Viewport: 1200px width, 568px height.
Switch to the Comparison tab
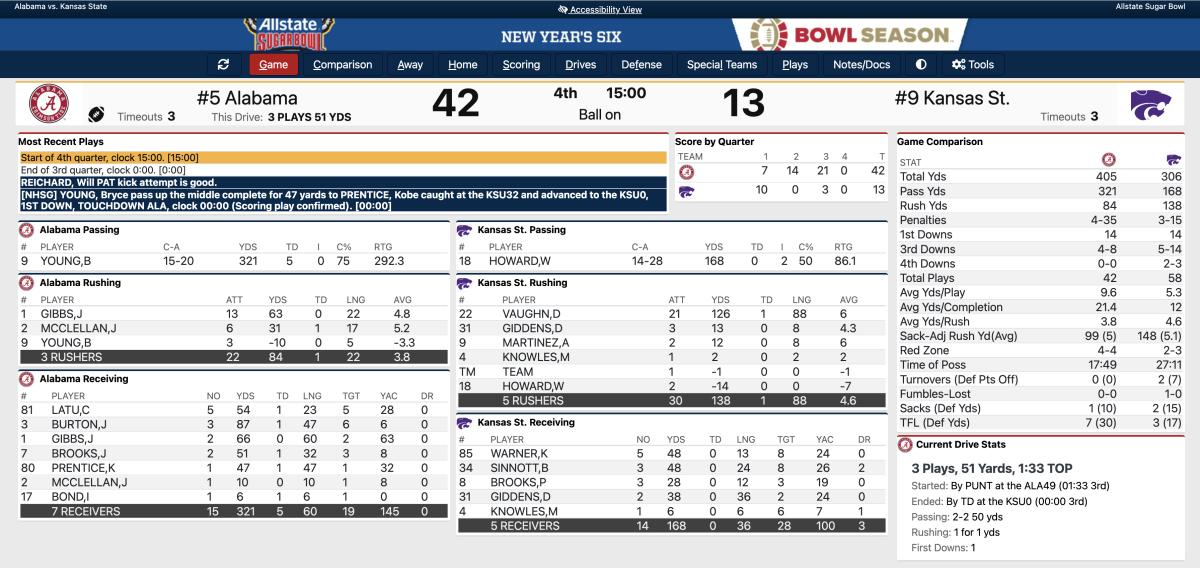click(x=342, y=65)
